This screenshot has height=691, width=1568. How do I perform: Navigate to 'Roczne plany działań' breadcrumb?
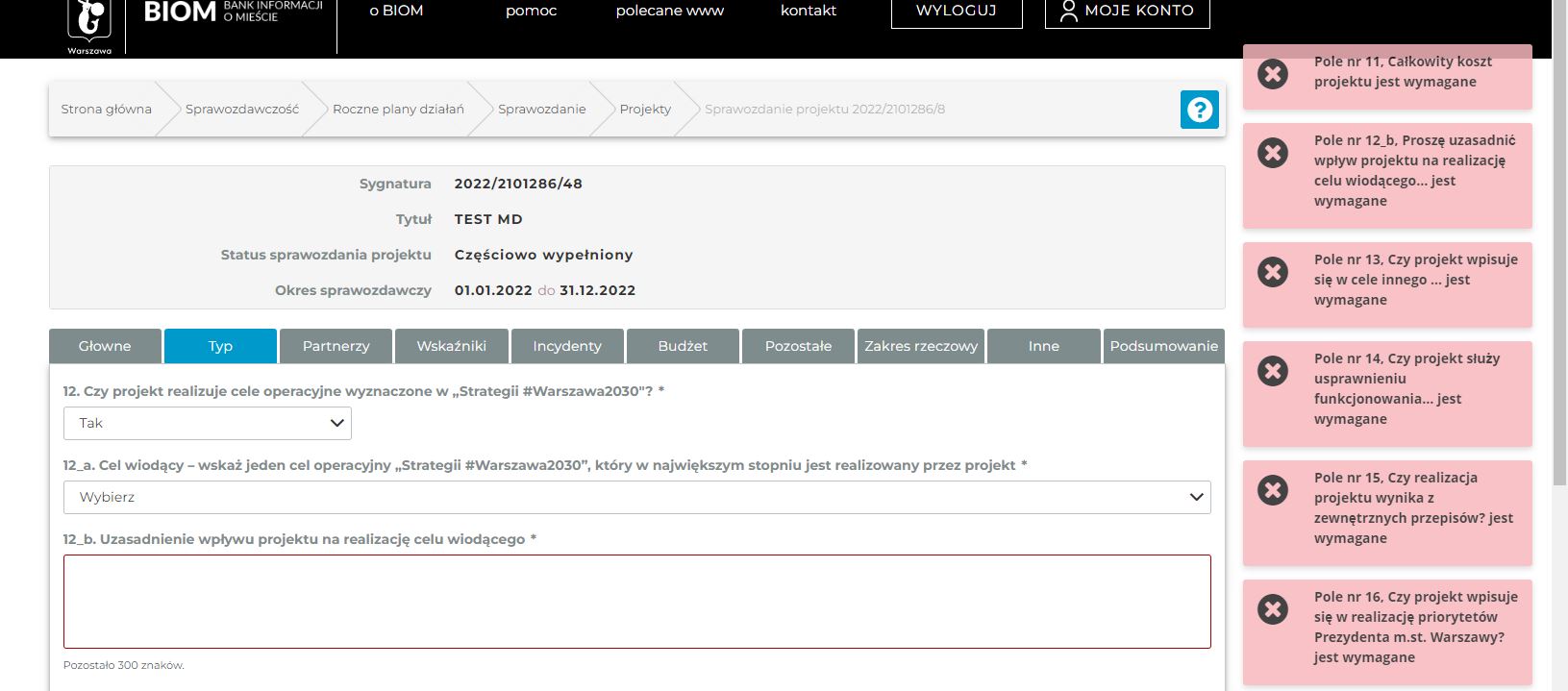click(398, 110)
